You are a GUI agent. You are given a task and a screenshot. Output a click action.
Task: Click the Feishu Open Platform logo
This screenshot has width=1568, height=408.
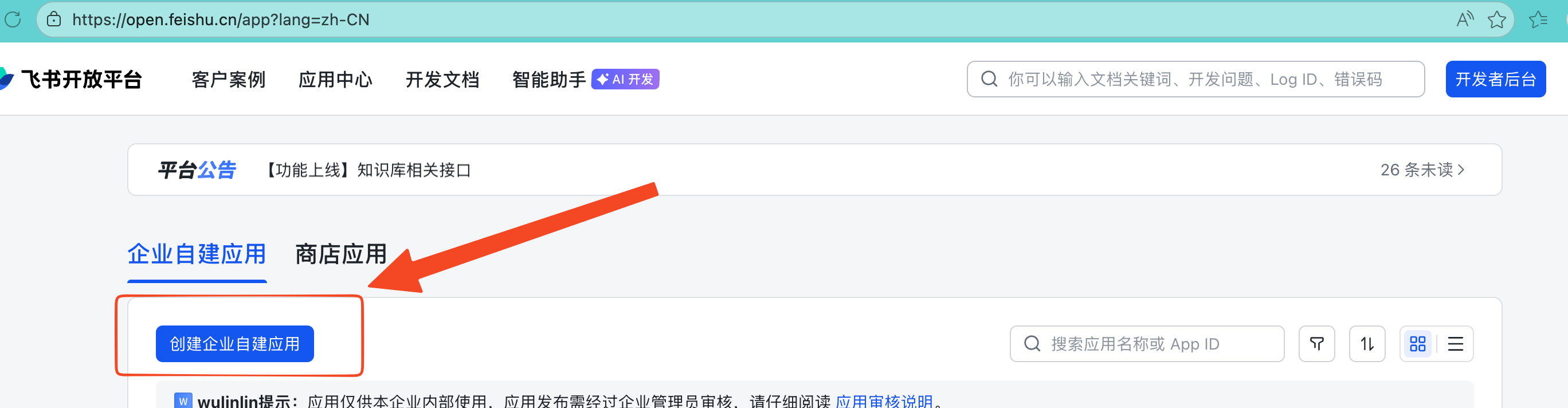71,79
